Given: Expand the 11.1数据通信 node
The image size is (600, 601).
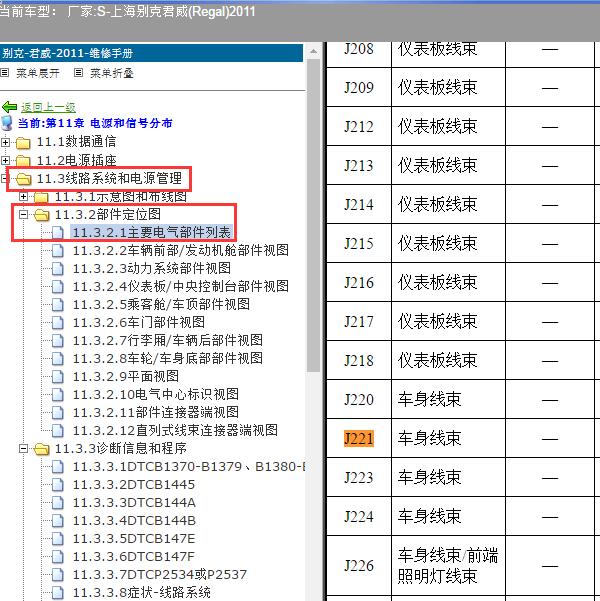Looking at the screenshot, I should (x=5, y=142).
